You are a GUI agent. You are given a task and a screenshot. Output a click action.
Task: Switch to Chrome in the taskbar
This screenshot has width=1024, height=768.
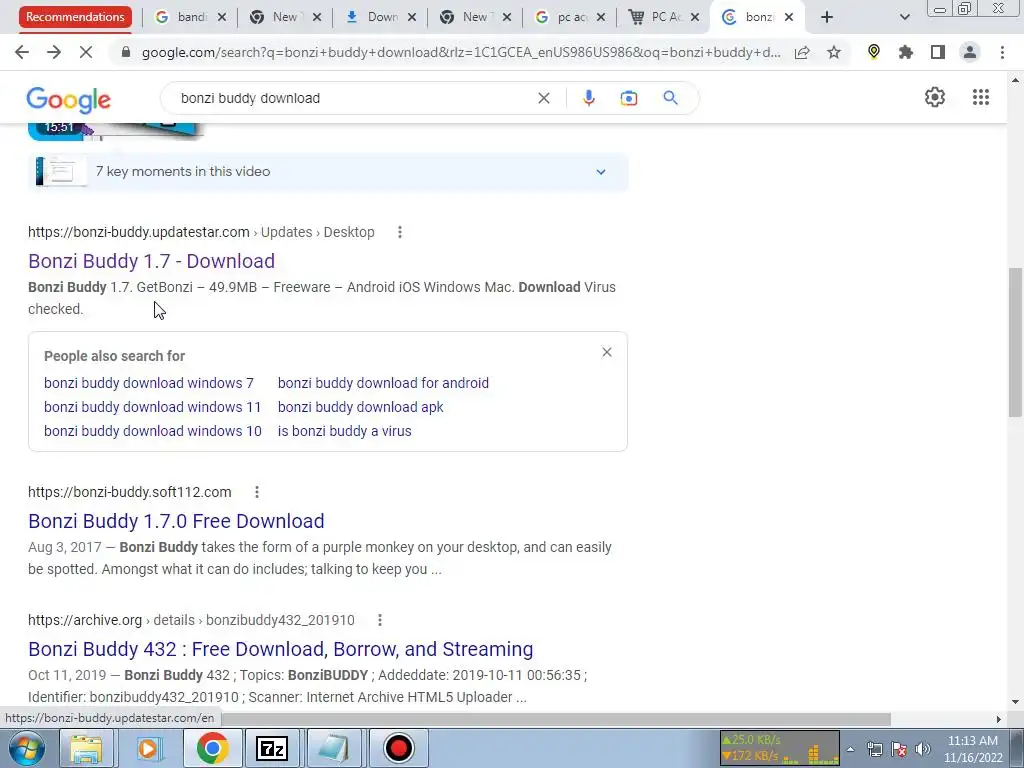[x=212, y=748]
